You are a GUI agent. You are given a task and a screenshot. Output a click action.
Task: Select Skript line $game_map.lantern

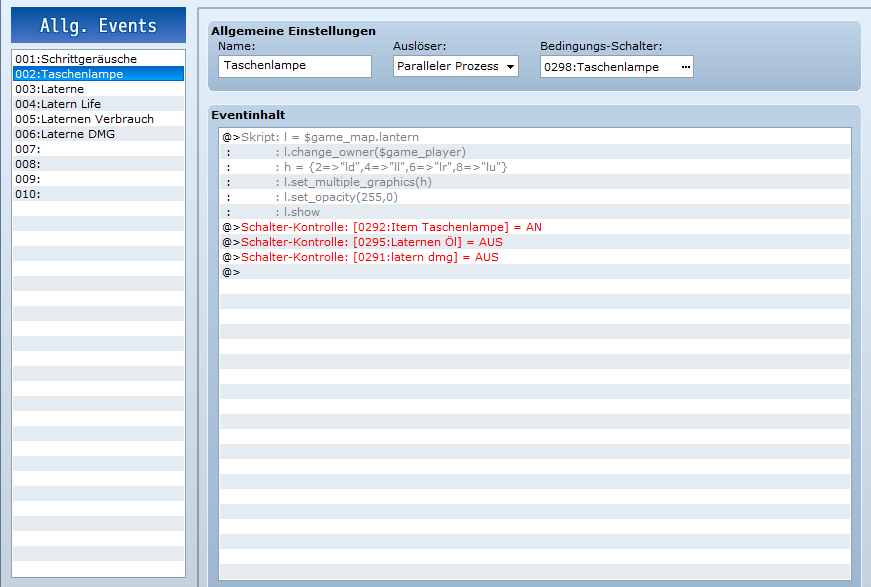535,137
